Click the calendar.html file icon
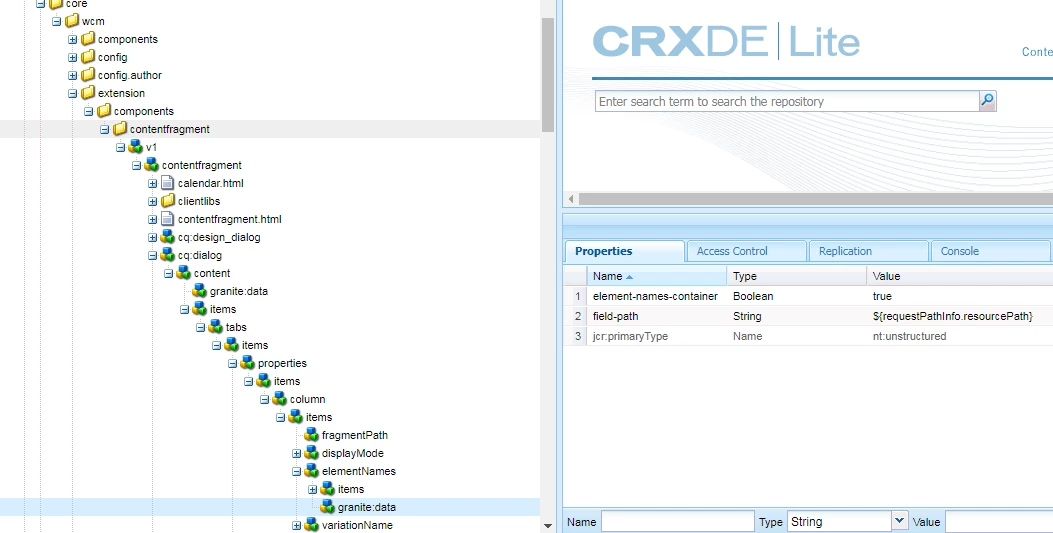The image size is (1053, 533). pos(168,183)
